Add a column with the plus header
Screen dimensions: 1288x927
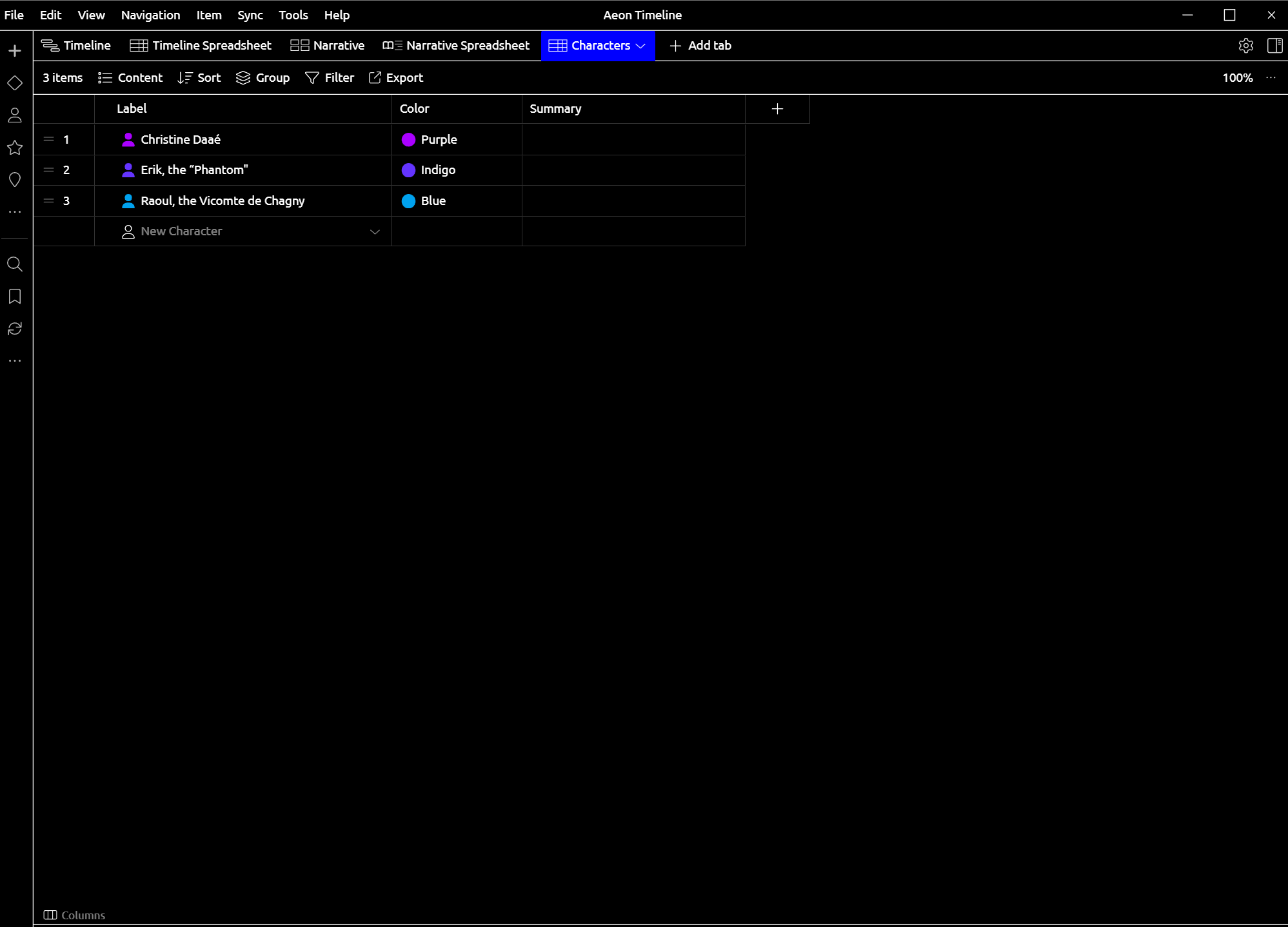coord(777,109)
